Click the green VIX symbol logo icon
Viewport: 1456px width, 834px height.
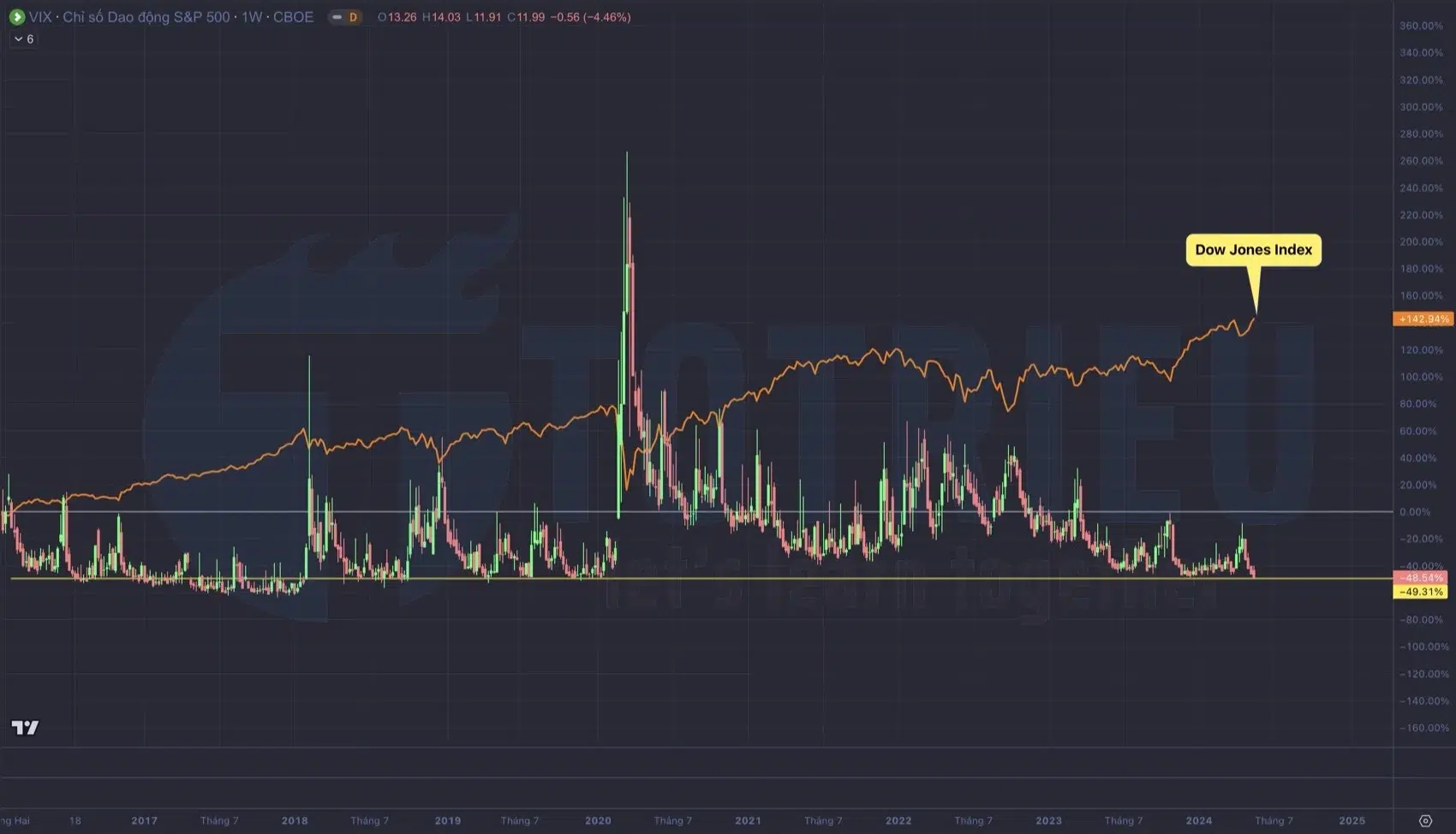[15, 16]
